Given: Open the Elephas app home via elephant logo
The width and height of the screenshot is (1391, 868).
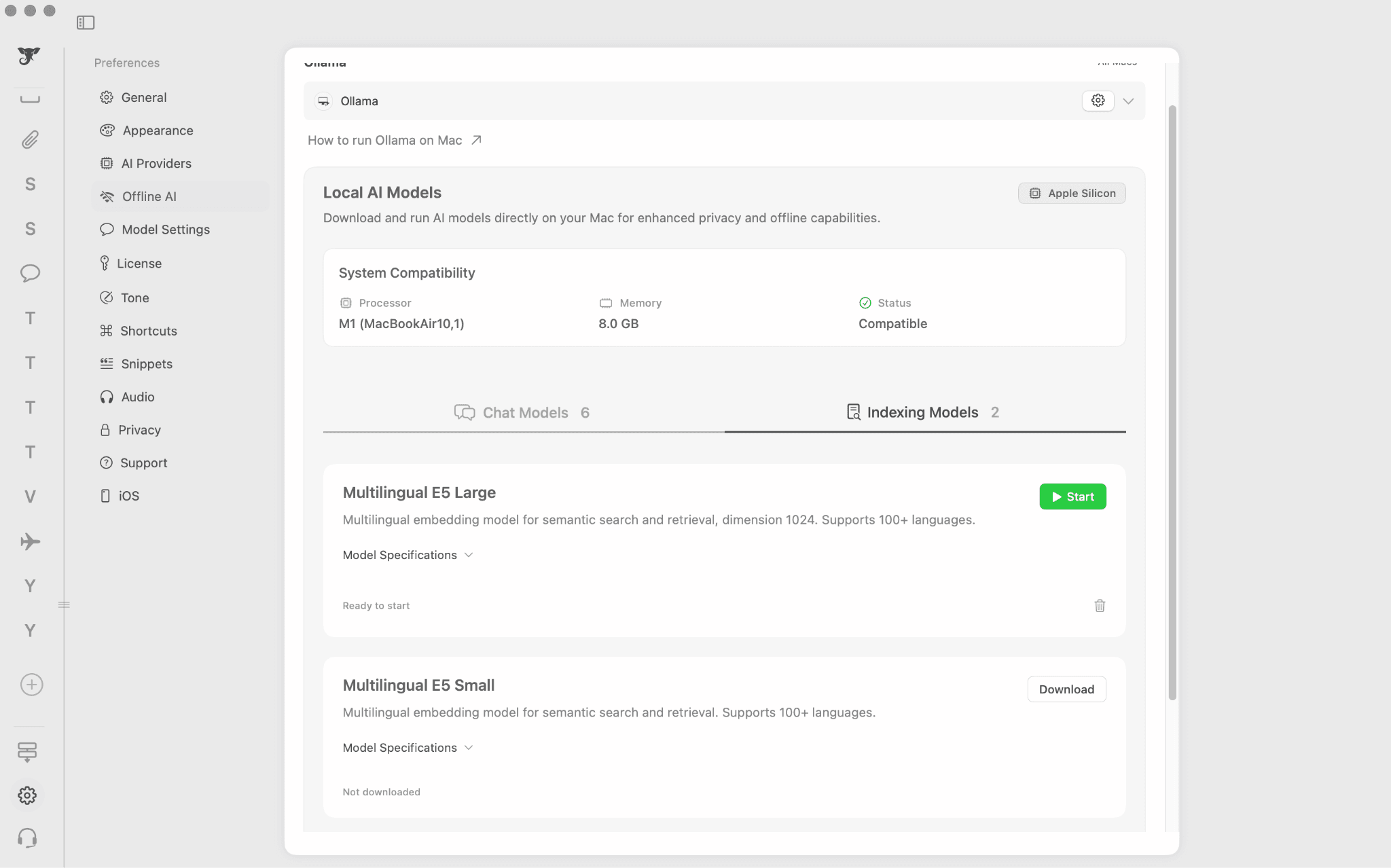Looking at the screenshot, I should [30, 57].
